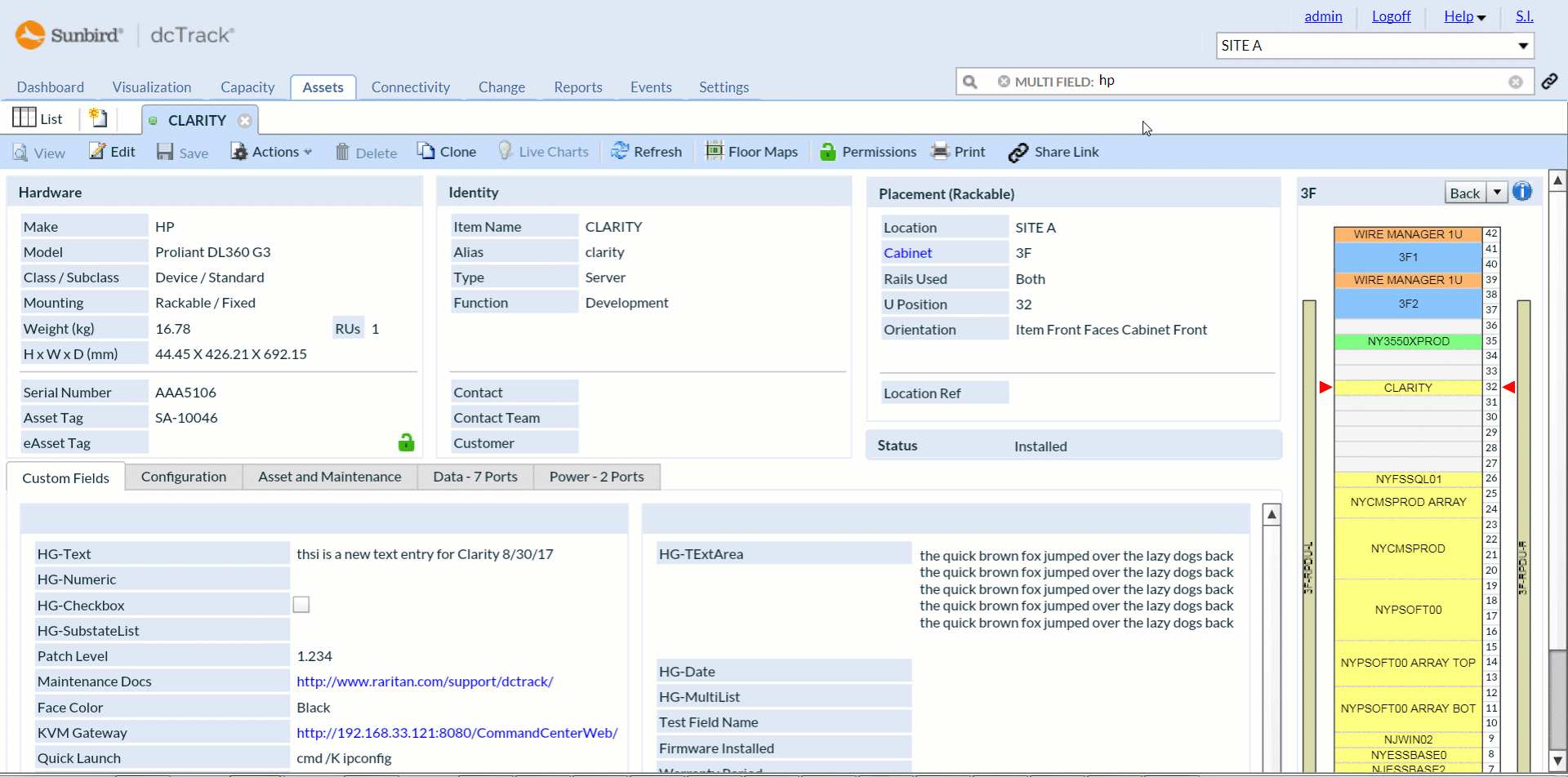The width and height of the screenshot is (1568, 777).
Task: Click the Logoff link
Action: pyautogui.click(x=1391, y=16)
